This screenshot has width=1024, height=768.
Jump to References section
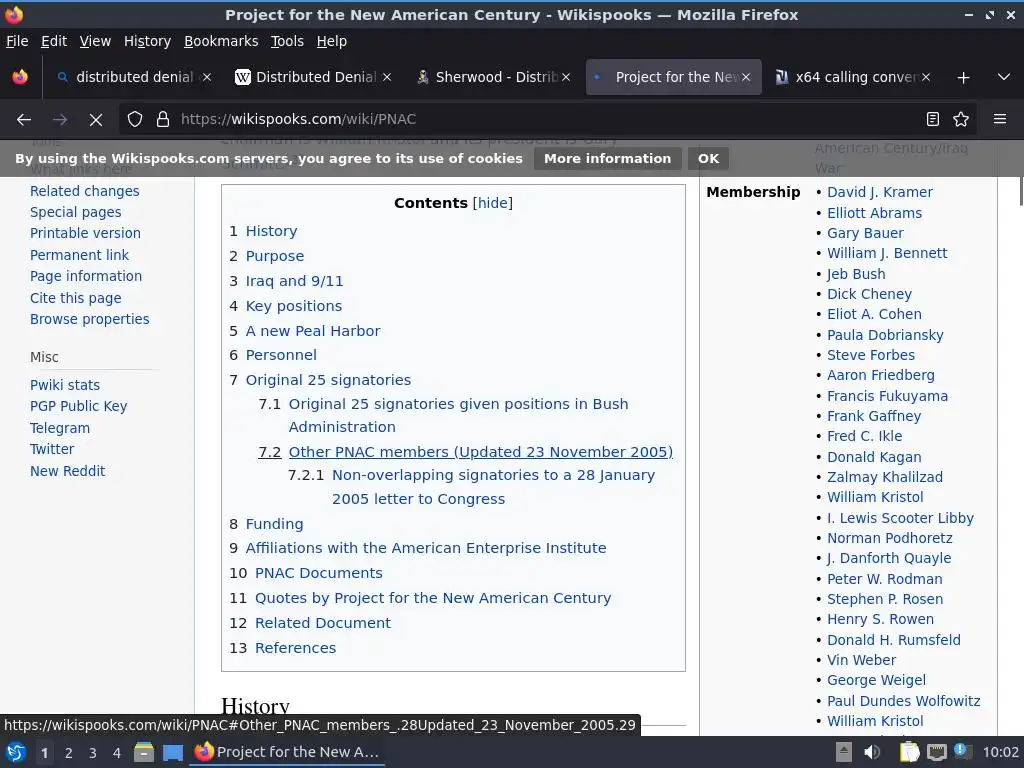[295, 648]
